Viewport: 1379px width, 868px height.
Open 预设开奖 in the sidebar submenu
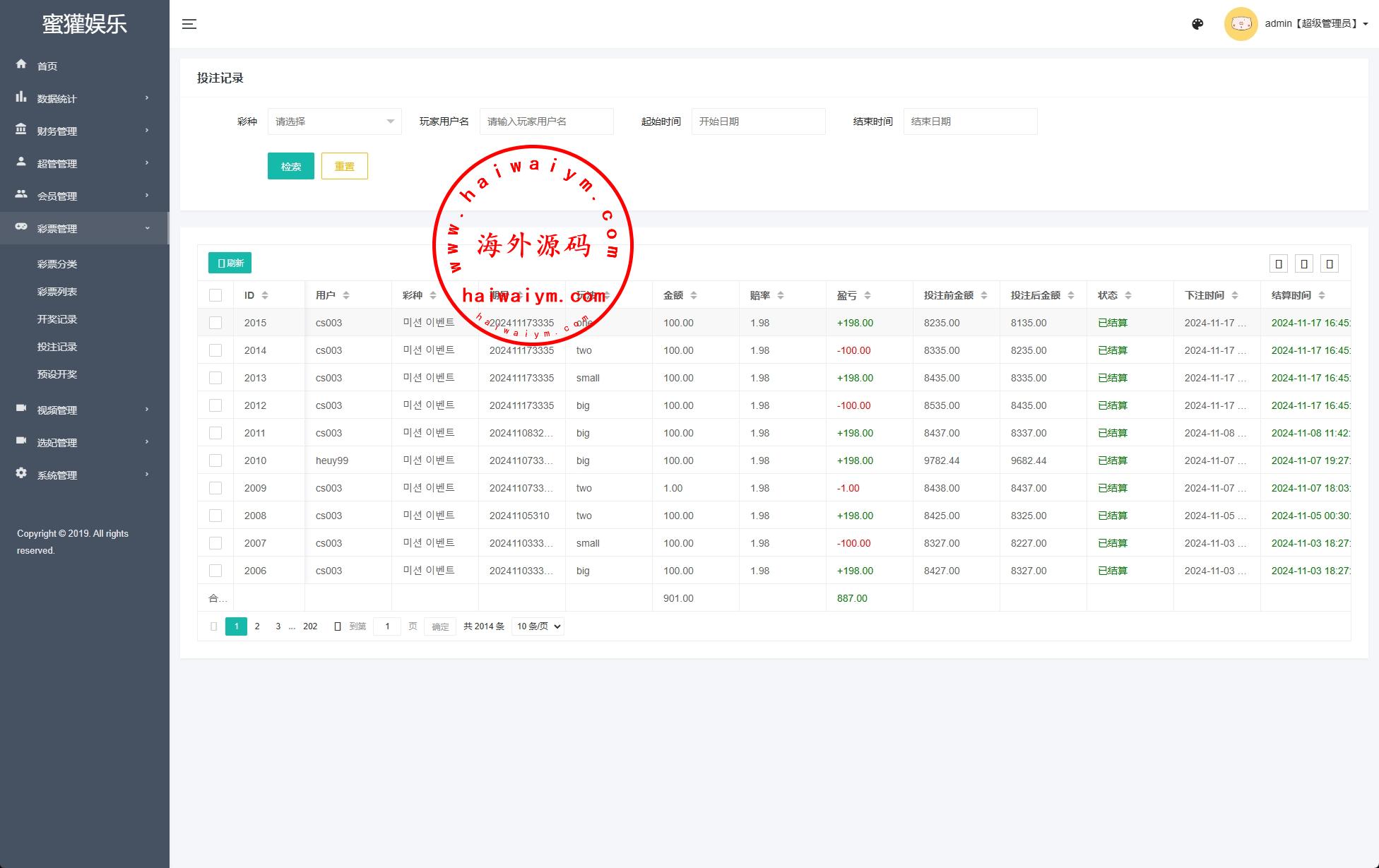click(x=57, y=374)
